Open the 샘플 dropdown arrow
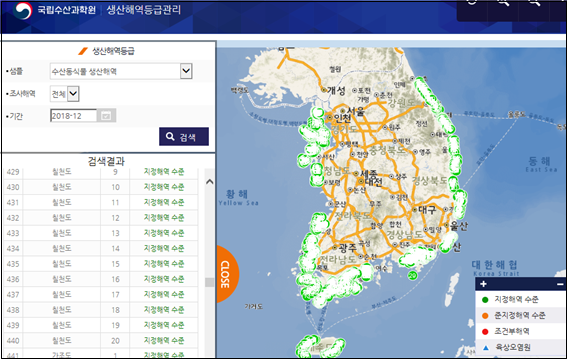The width and height of the screenshot is (567, 362). click(x=186, y=71)
